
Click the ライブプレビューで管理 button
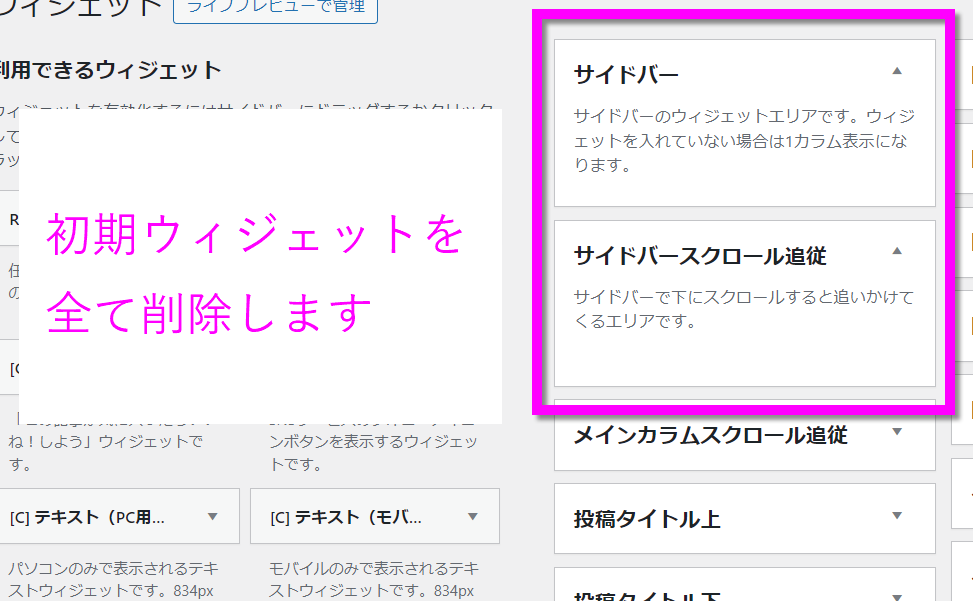pyautogui.click(x=275, y=9)
